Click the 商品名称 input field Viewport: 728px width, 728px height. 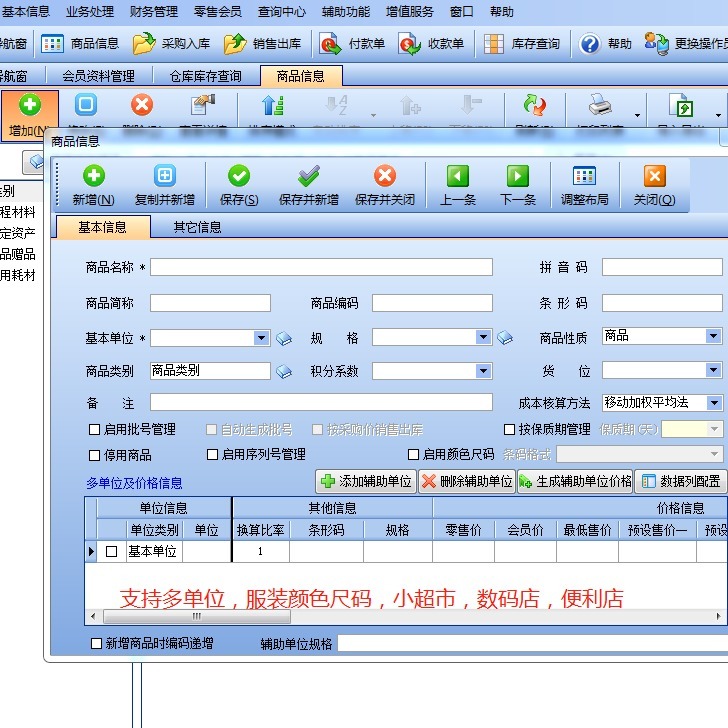[321, 267]
